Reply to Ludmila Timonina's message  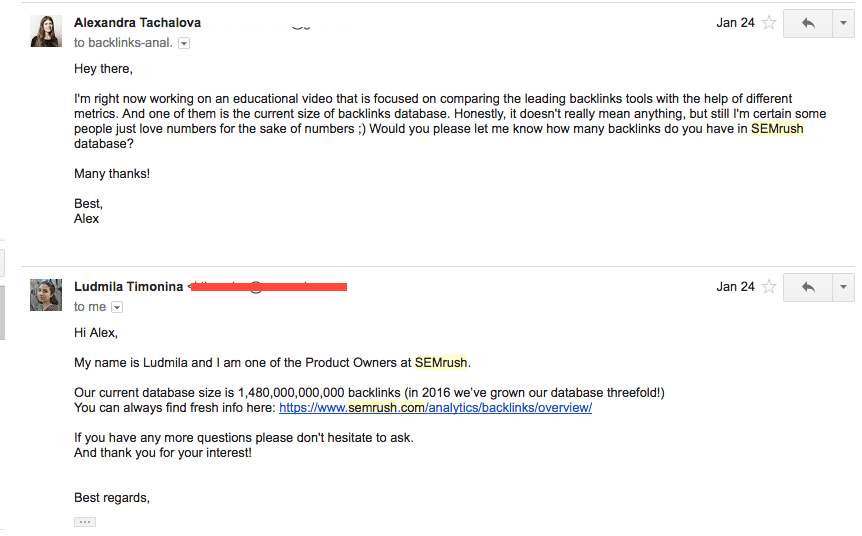pyautogui.click(x=808, y=287)
